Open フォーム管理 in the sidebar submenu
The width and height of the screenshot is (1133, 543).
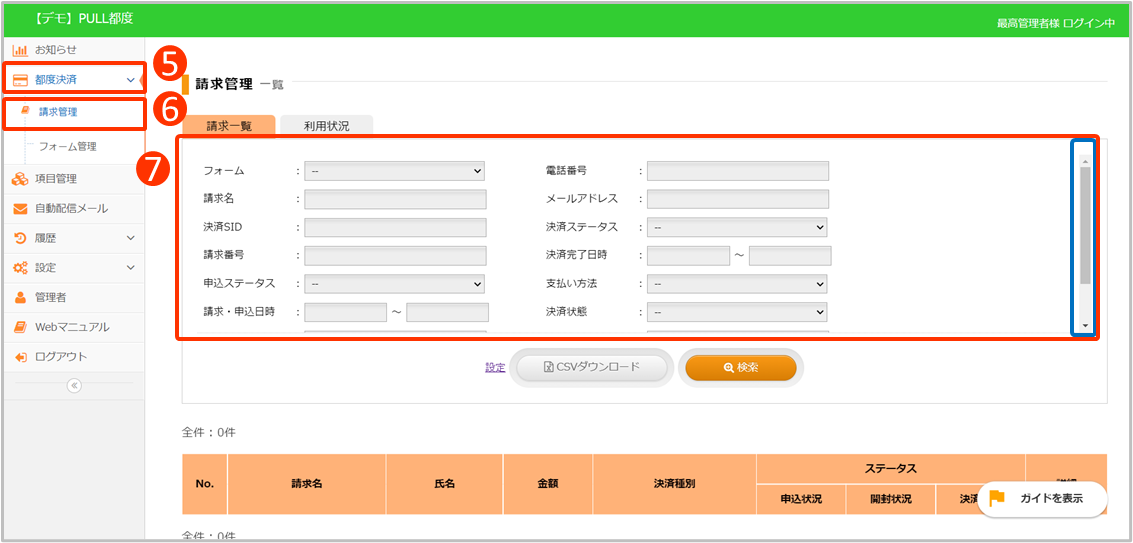67,146
